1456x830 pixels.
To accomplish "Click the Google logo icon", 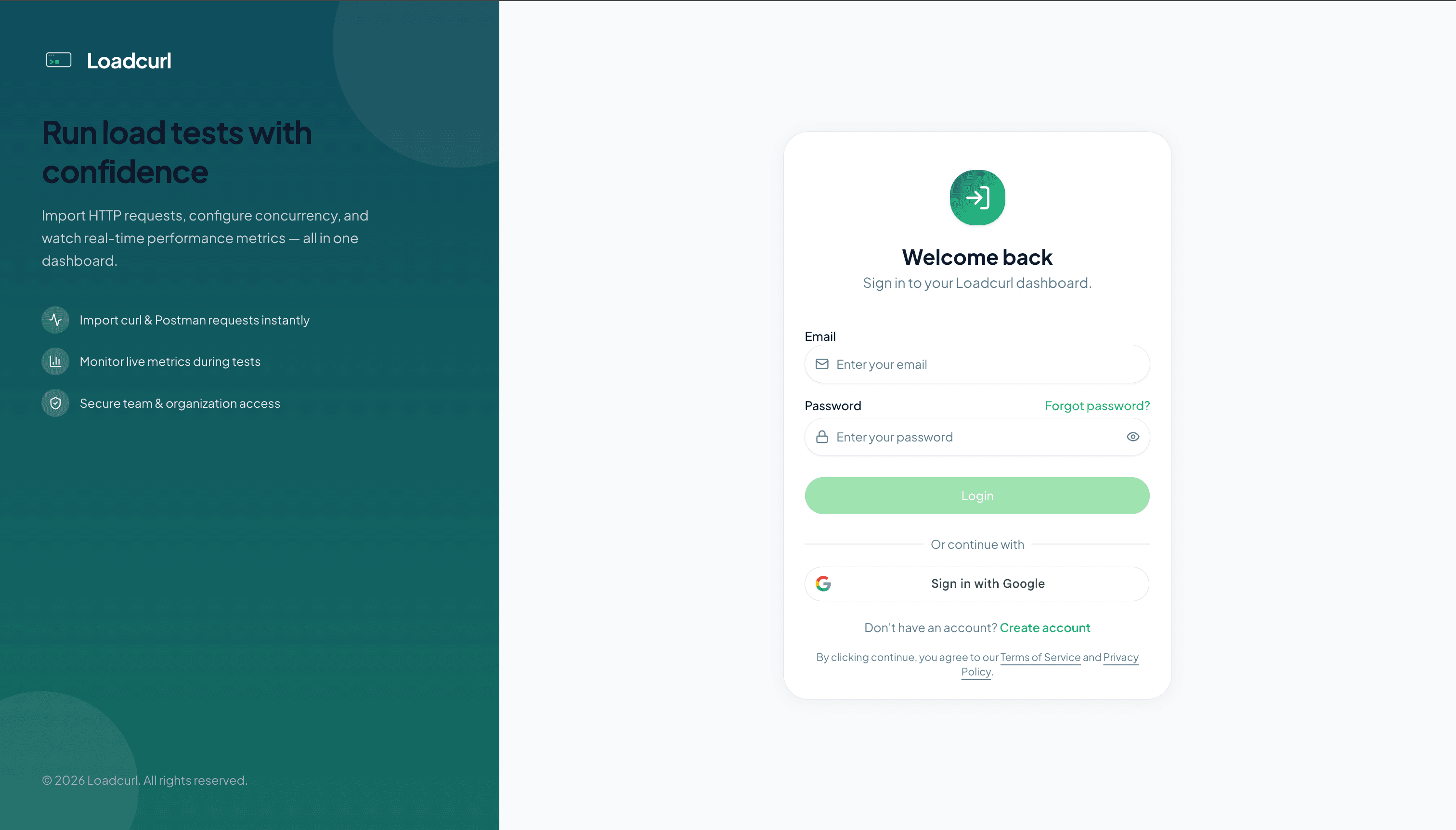I will point(823,584).
